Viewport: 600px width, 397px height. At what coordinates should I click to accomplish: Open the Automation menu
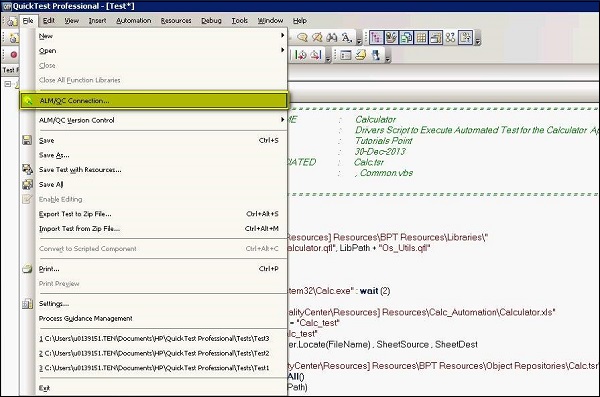[x=134, y=21]
